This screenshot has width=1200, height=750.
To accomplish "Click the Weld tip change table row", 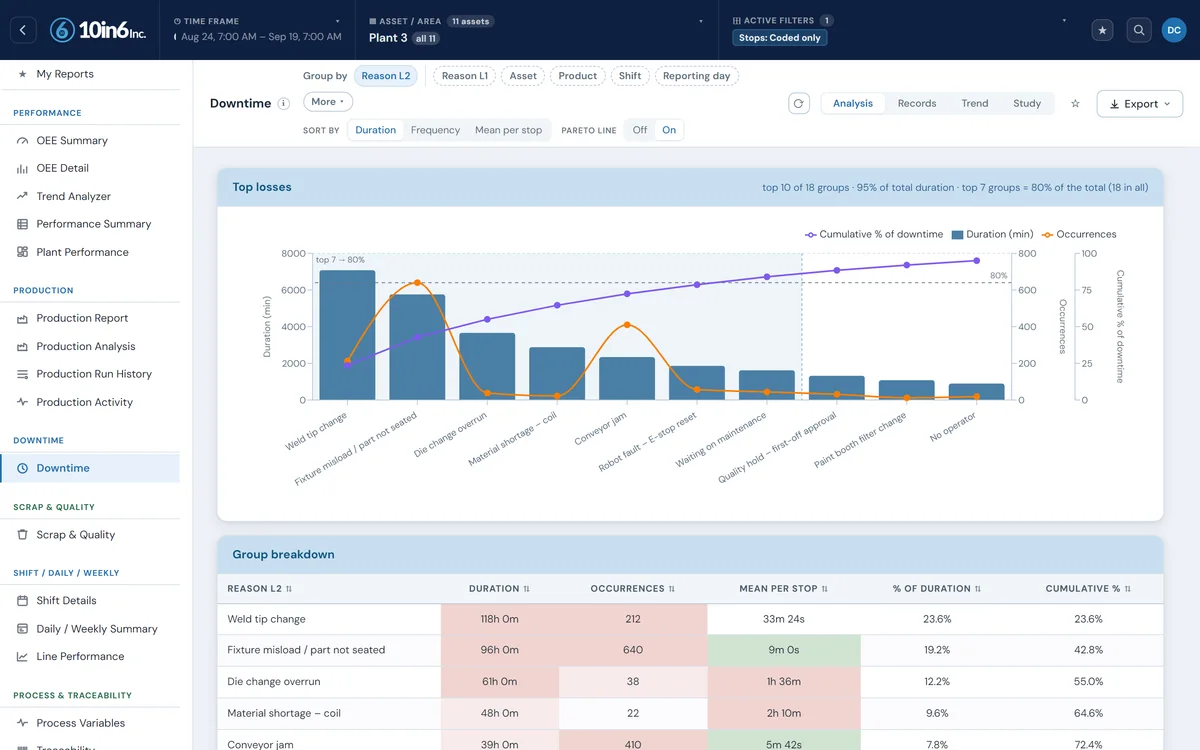I will (690, 619).
